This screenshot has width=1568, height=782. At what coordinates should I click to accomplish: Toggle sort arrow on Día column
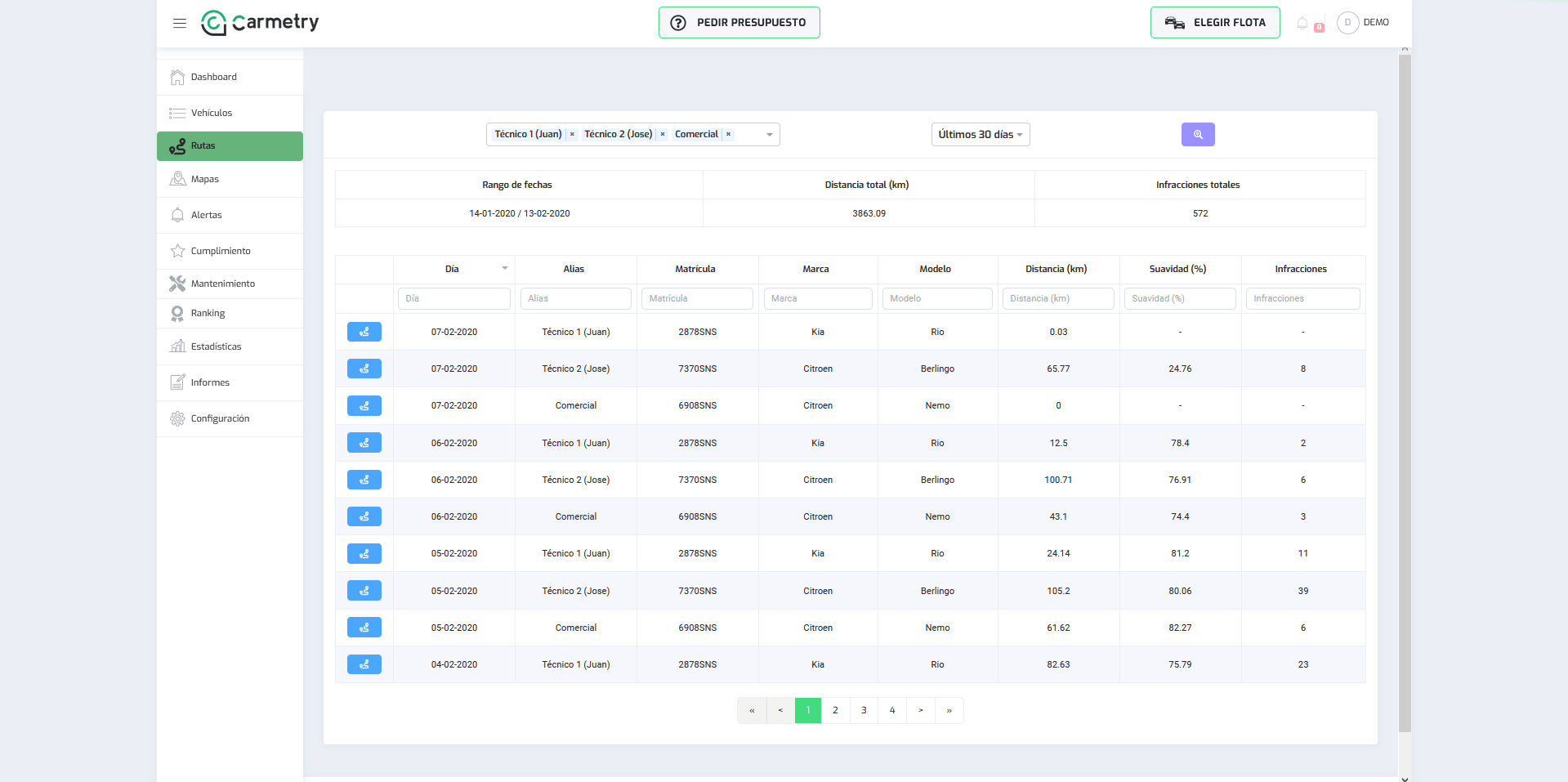click(505, 268)
